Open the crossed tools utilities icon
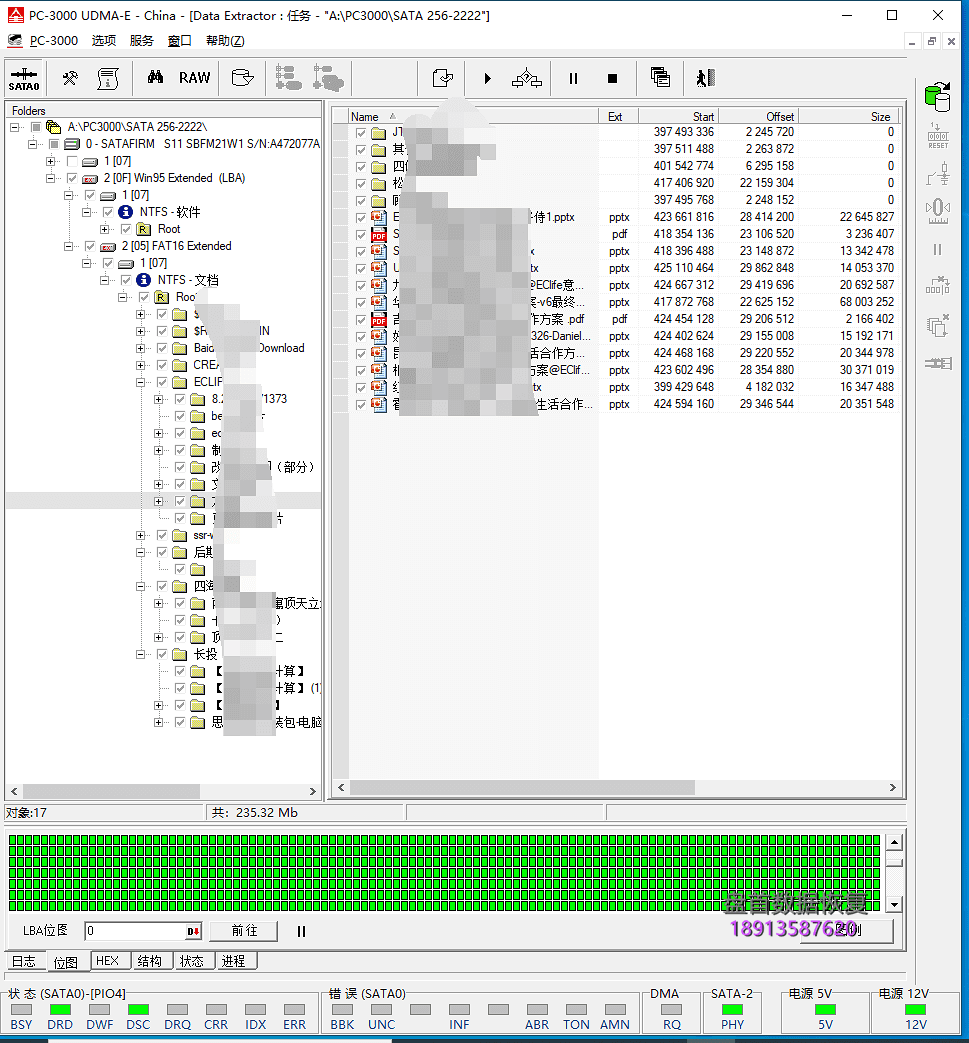Image resolution: width=969 pixels, height=1043 pixels. pos(70,78)
